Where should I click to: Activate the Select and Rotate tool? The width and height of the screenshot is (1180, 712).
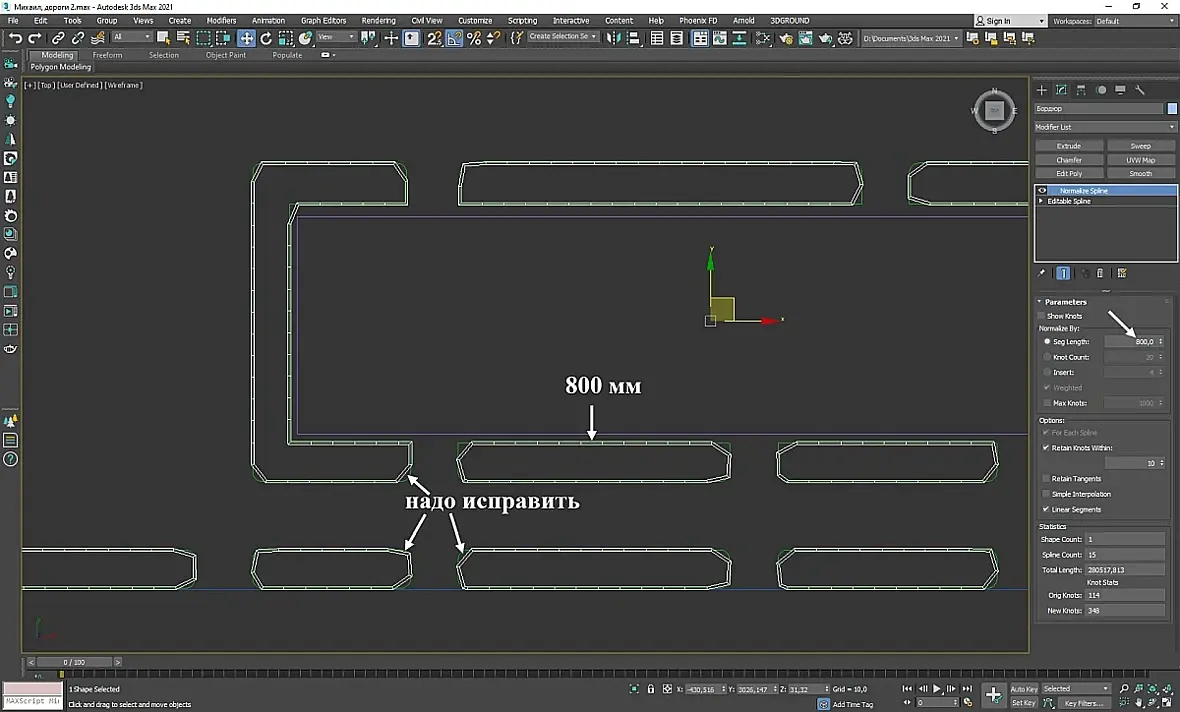tap(266, 38)
